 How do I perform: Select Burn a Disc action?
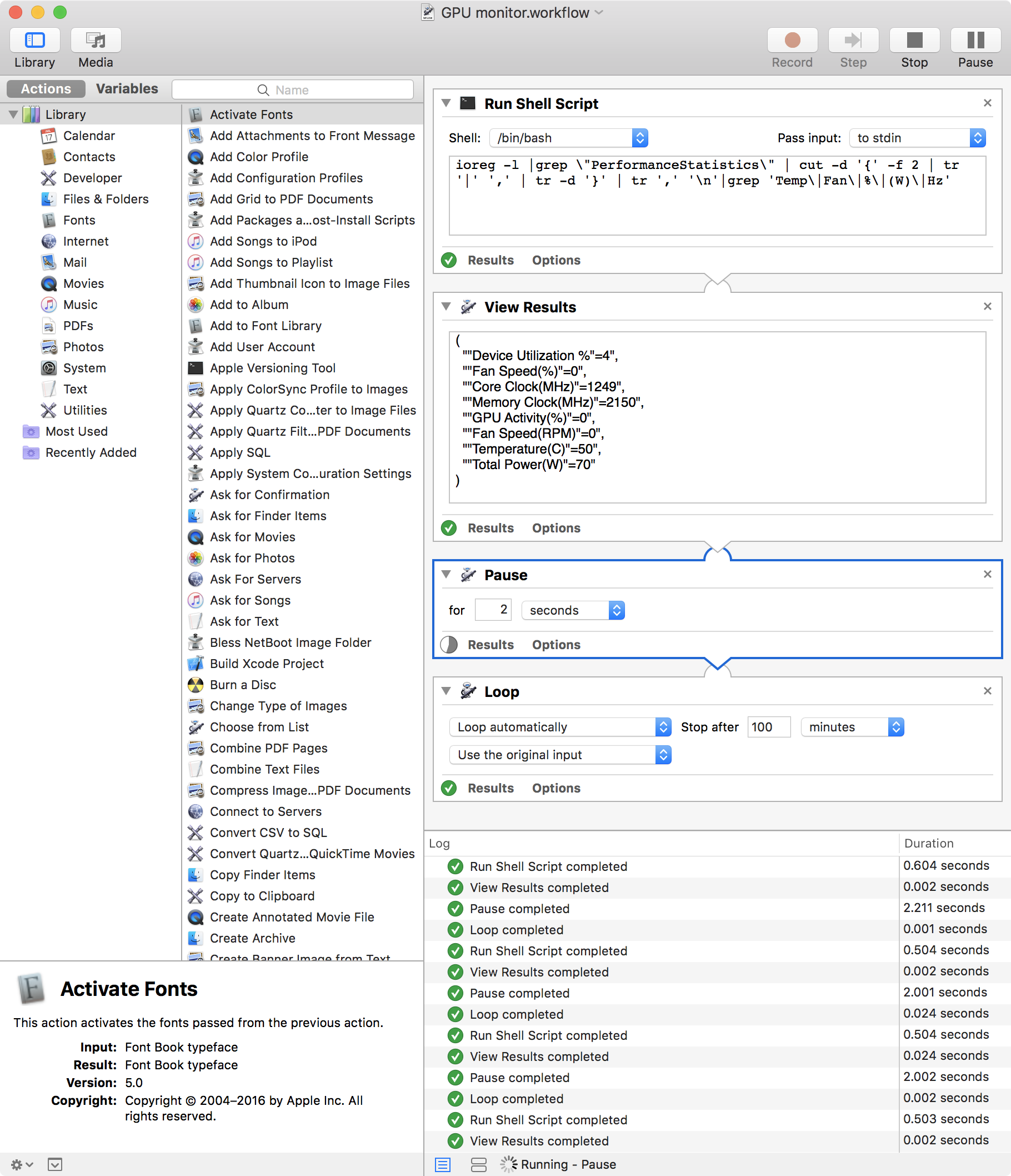(x=303, y=685)
